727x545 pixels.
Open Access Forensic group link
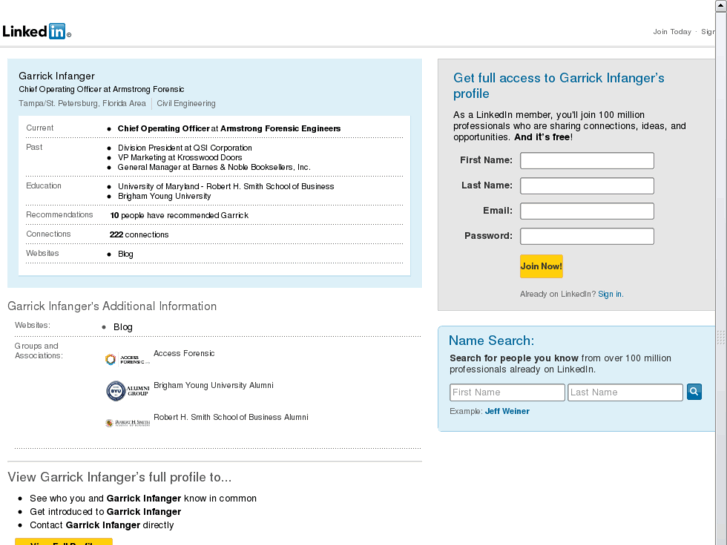tap(184, 353)
